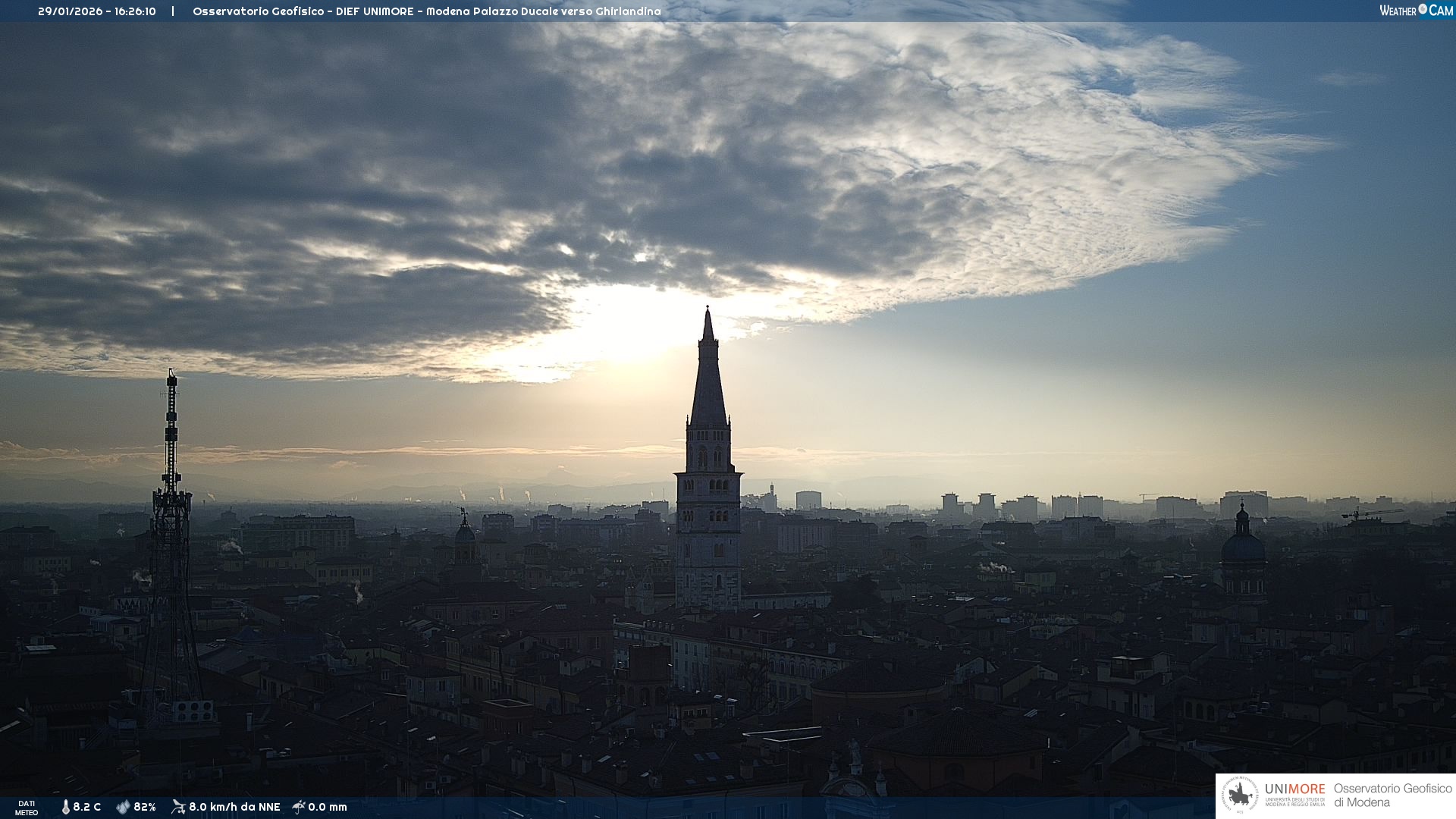Click the DATI METEO label
Screen dimensions: 1456x819
click(27, 808)
